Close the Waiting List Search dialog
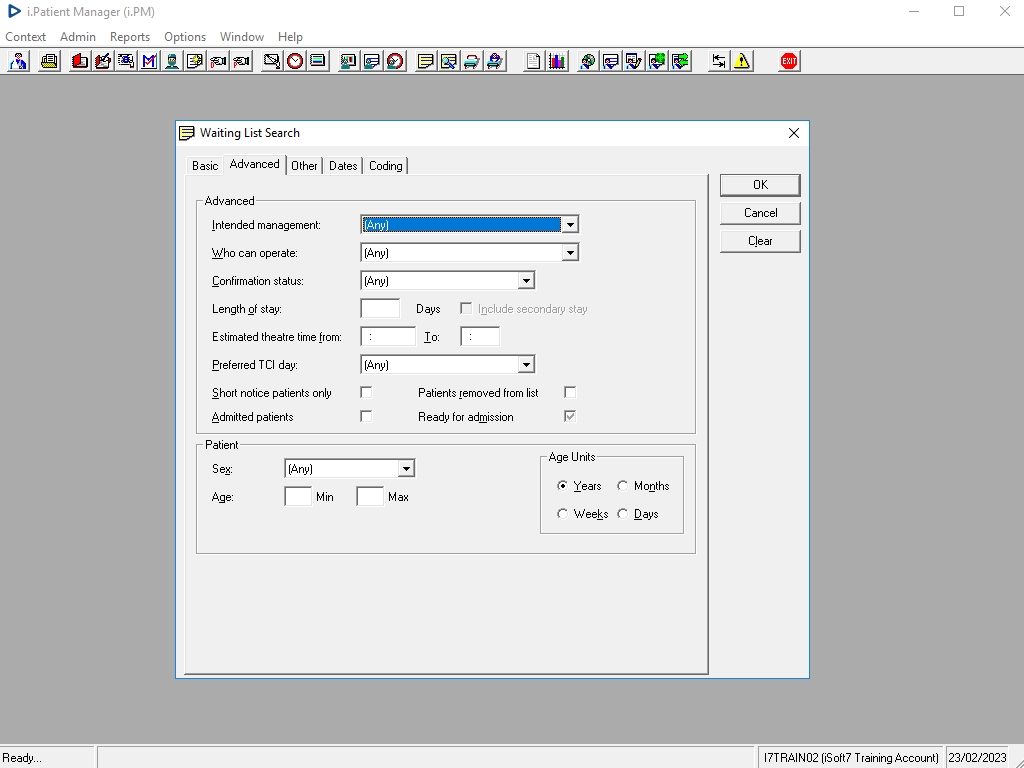 (793, 133)
